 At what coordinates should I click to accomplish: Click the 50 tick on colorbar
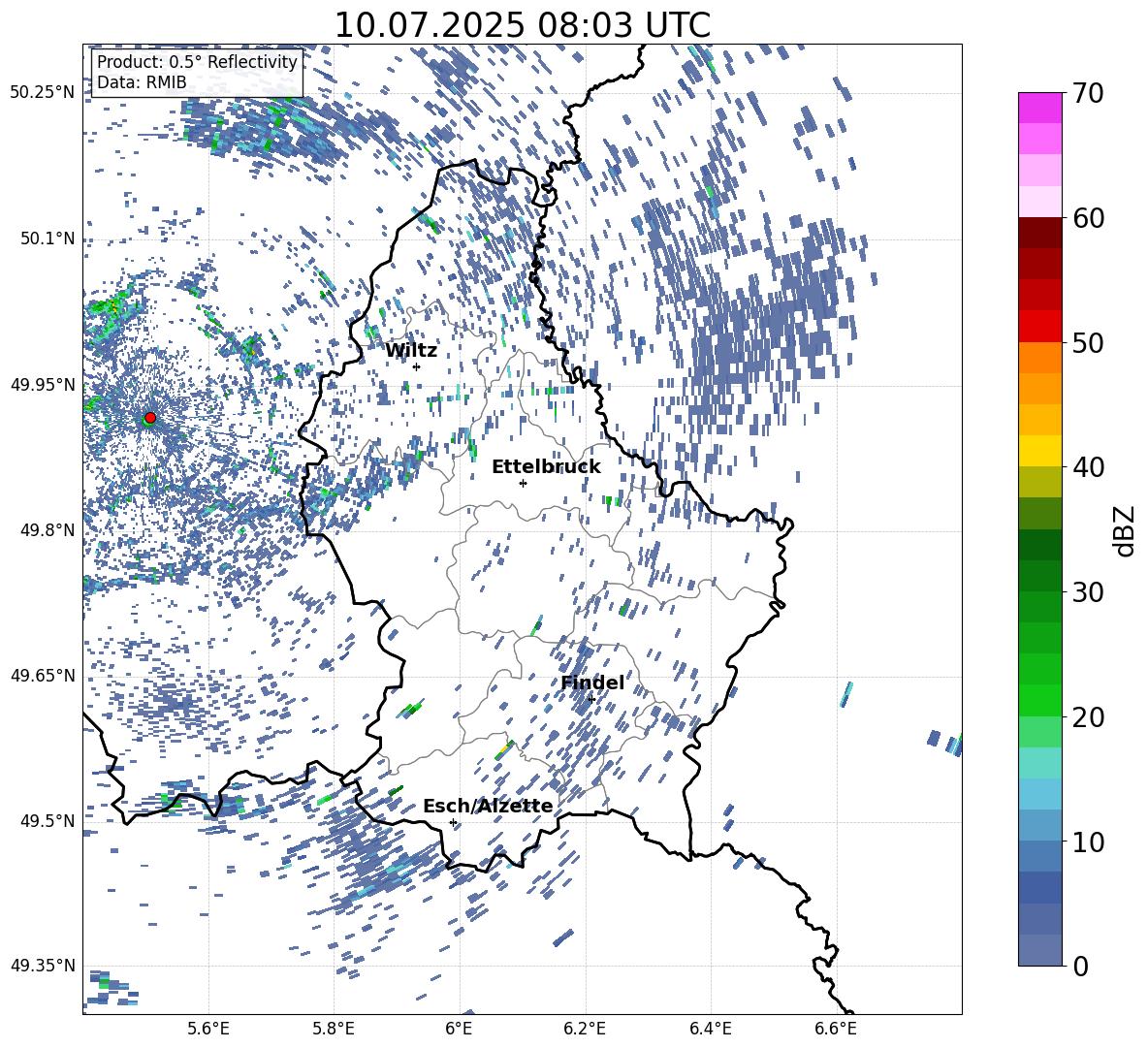[1088, 342]
